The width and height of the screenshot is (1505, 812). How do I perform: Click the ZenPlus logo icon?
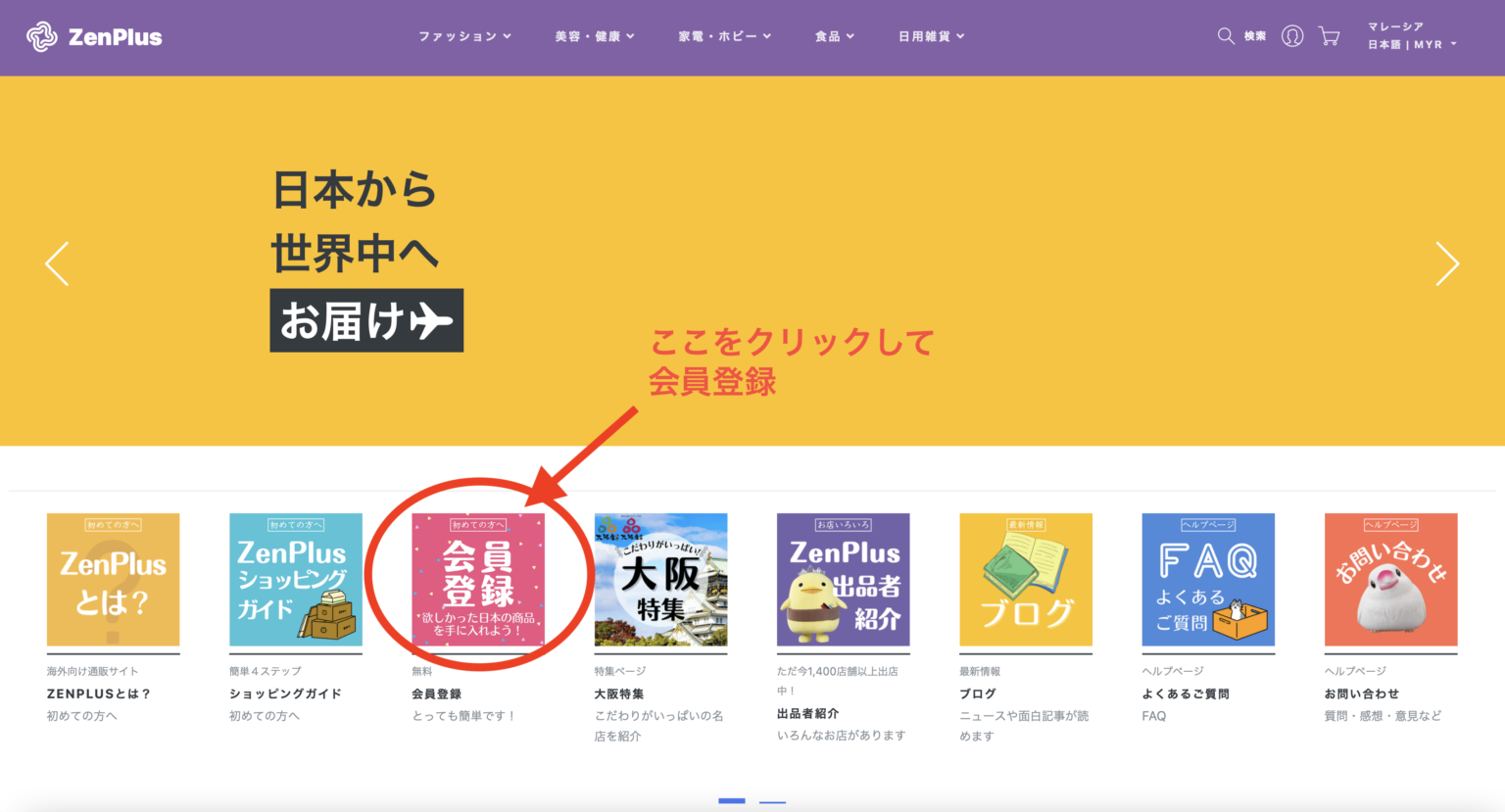[x=41, y=36]
